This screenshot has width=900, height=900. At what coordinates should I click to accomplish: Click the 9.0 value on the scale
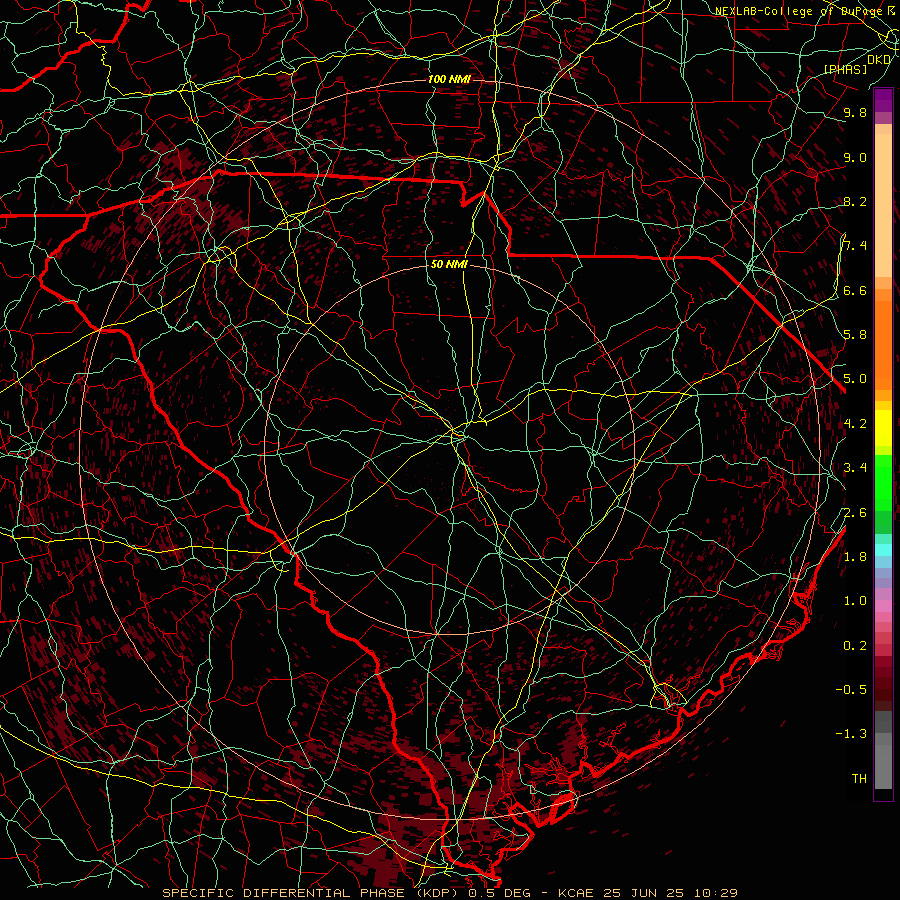click(855, 157)
